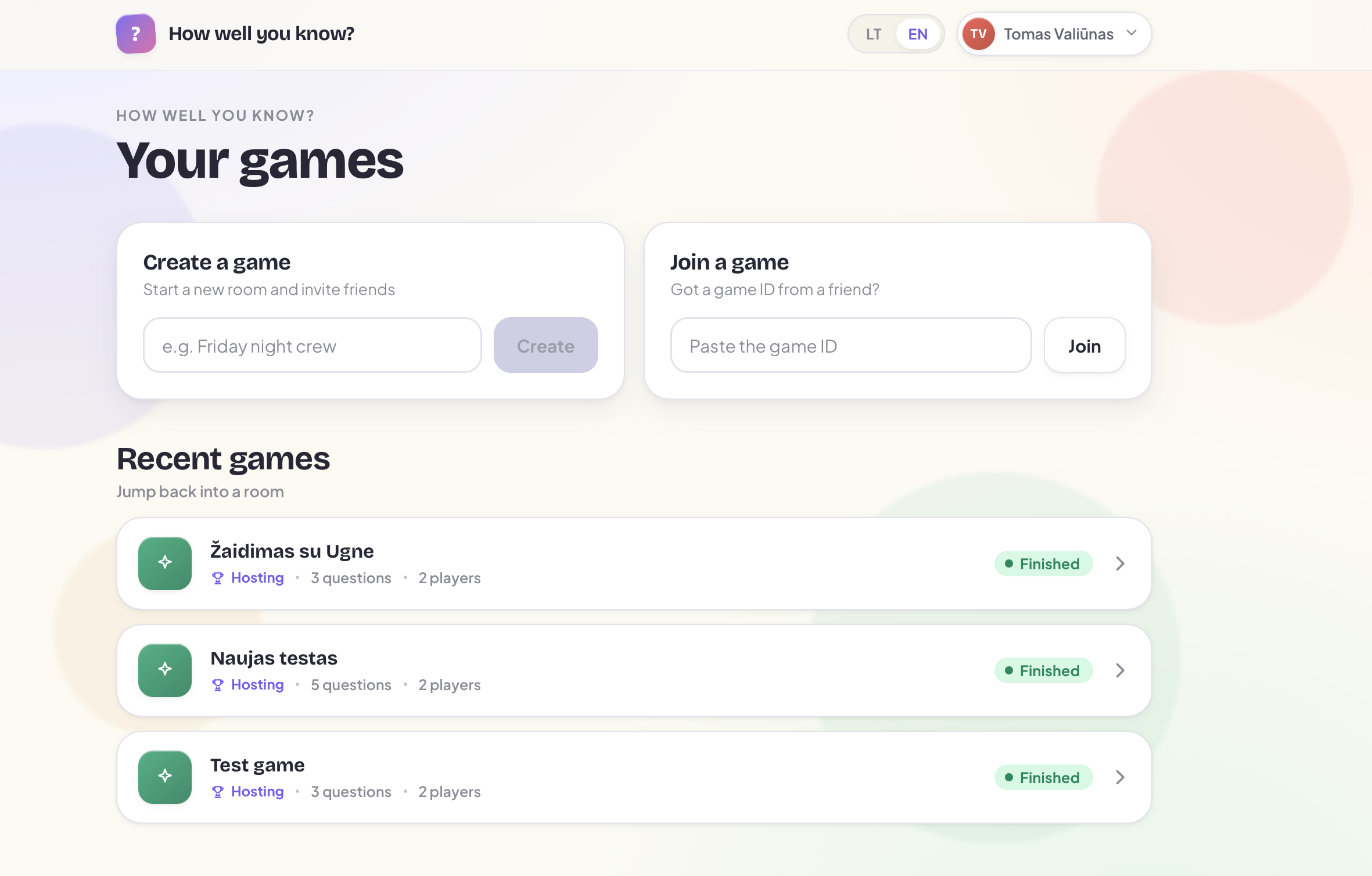Click the trophy icon under Test game
Screen dimensions: 1372x876
(218, 792)
